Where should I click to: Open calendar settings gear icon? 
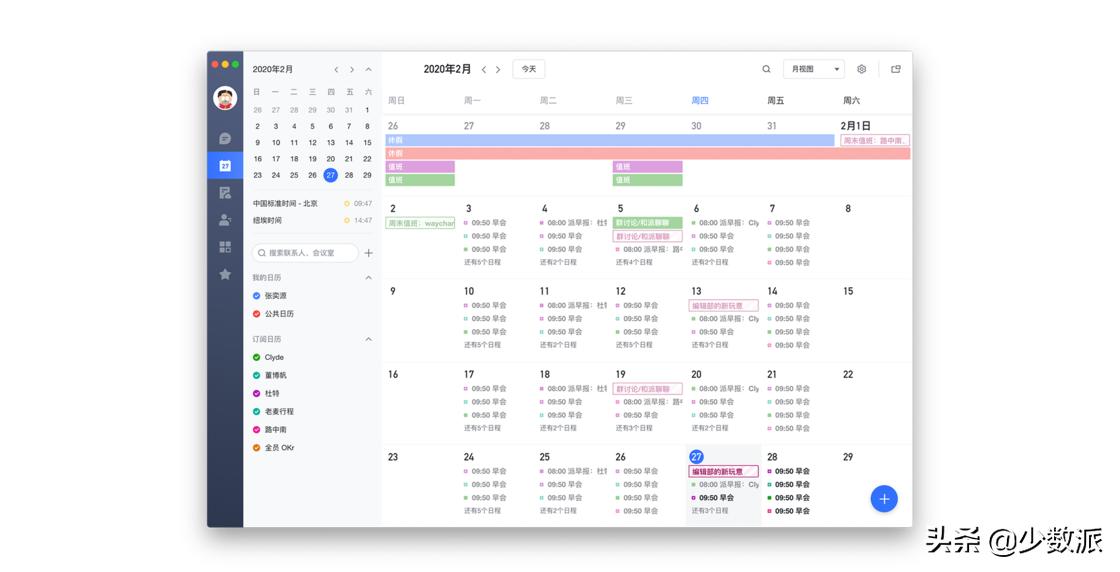(861, 69)
